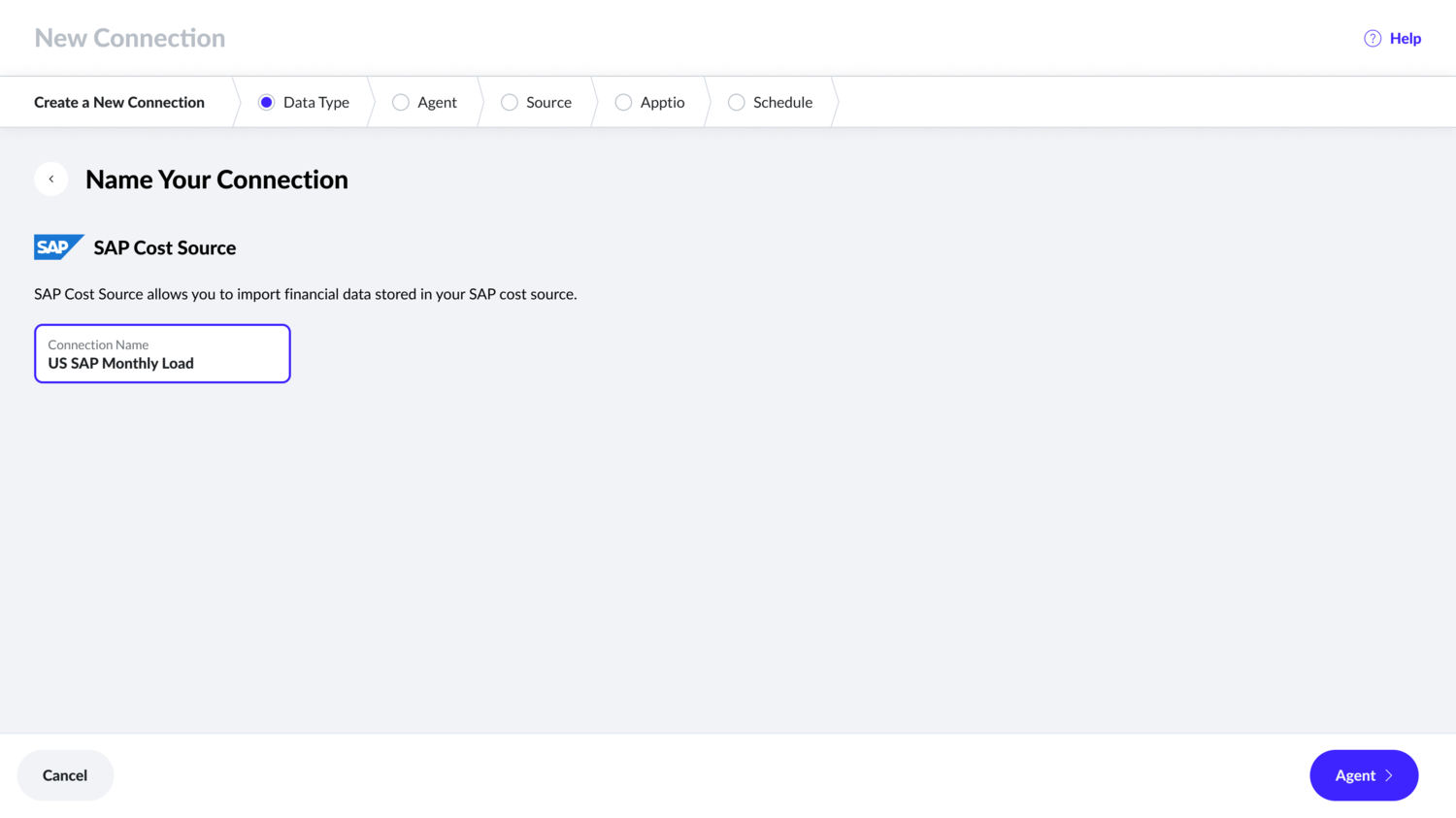Select the Source step radio button
The image size is (1456, 818).
[509, 102]
